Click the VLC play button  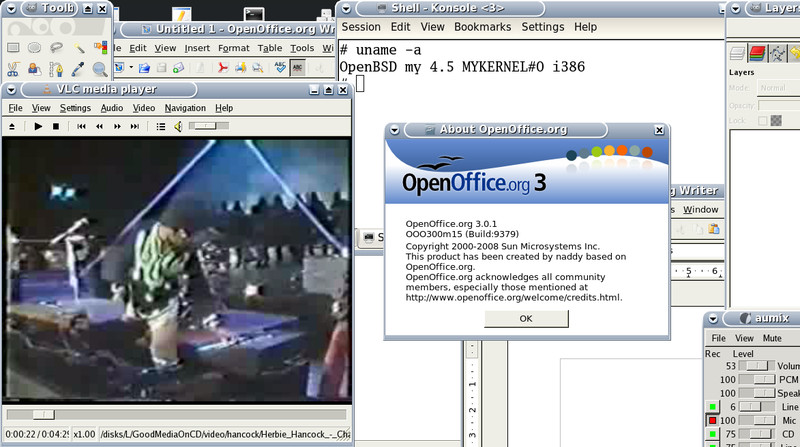click(x=38, y=126)
